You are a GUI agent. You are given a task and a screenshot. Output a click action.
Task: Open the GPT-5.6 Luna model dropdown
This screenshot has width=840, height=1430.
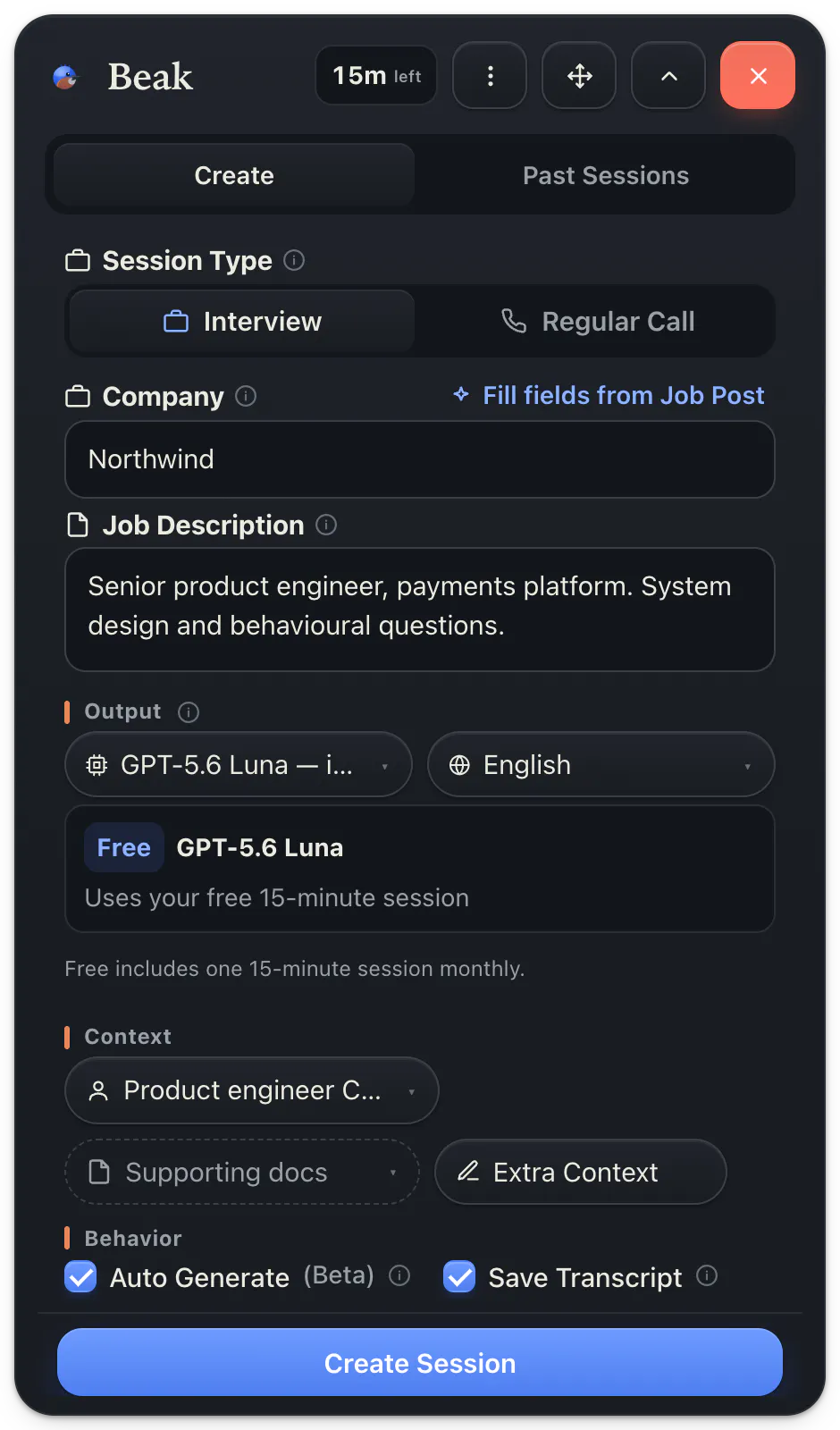[239, 765]
